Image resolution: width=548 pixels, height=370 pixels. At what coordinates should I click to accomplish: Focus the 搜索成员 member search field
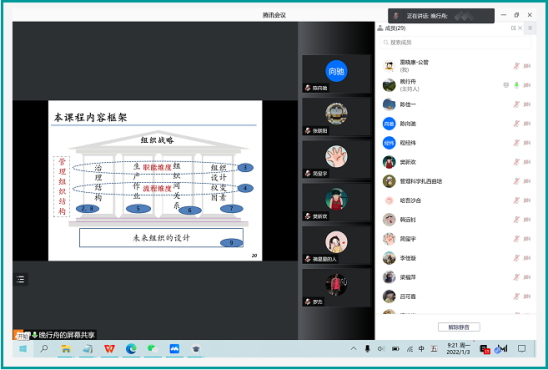click(x=455, y=42)
